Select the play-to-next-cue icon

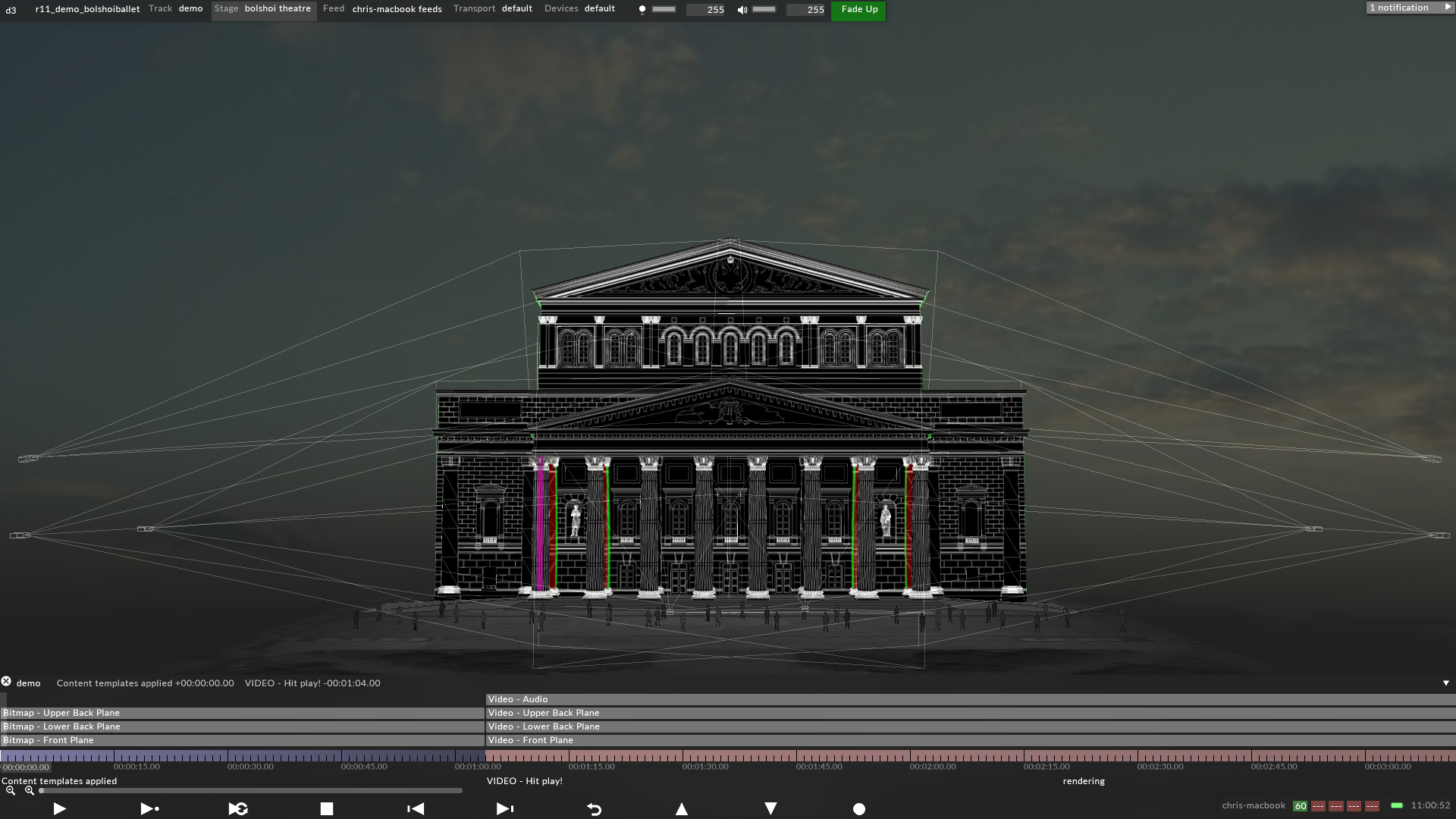149,809
